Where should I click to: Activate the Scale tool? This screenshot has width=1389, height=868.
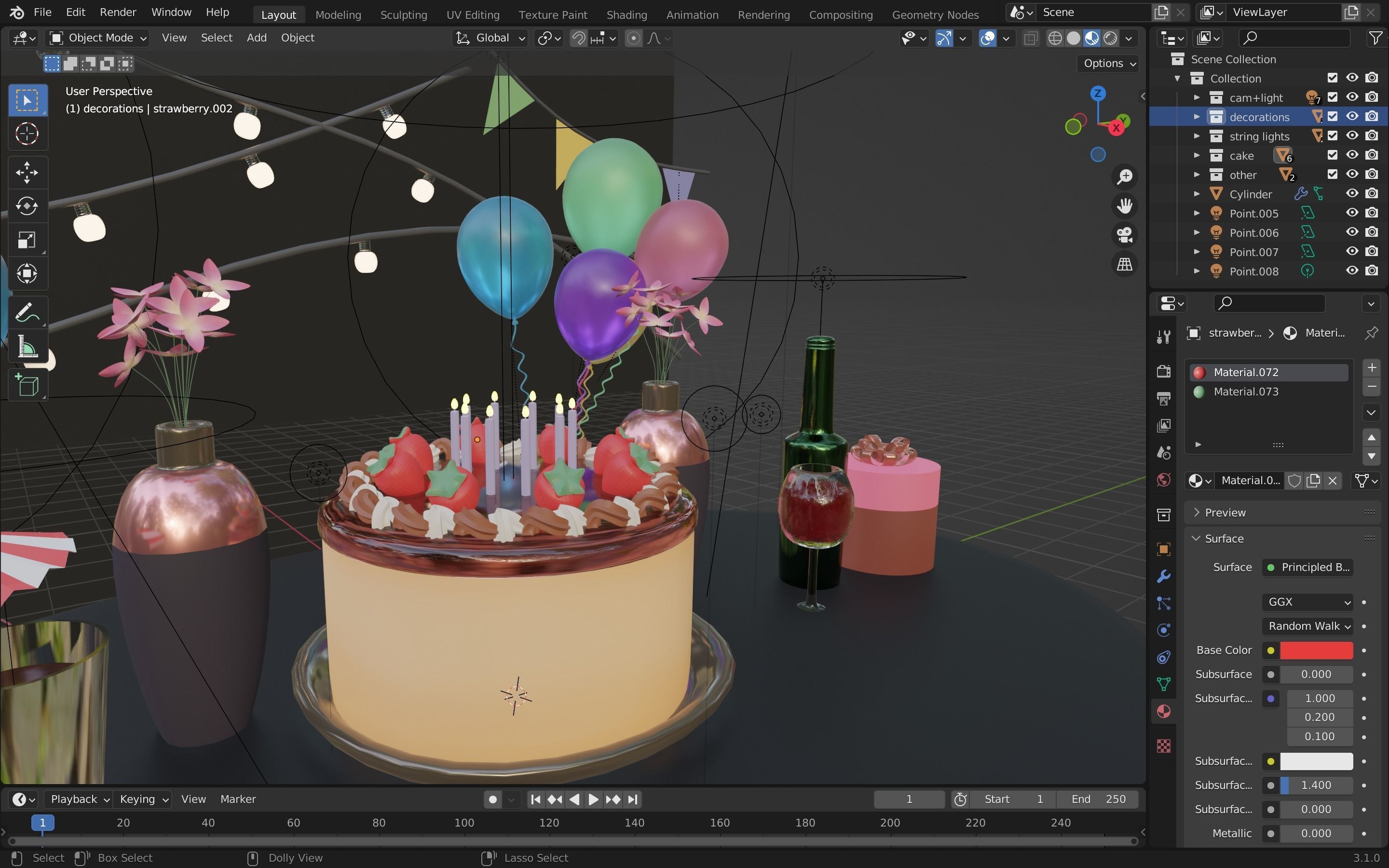tap(27, 240)
